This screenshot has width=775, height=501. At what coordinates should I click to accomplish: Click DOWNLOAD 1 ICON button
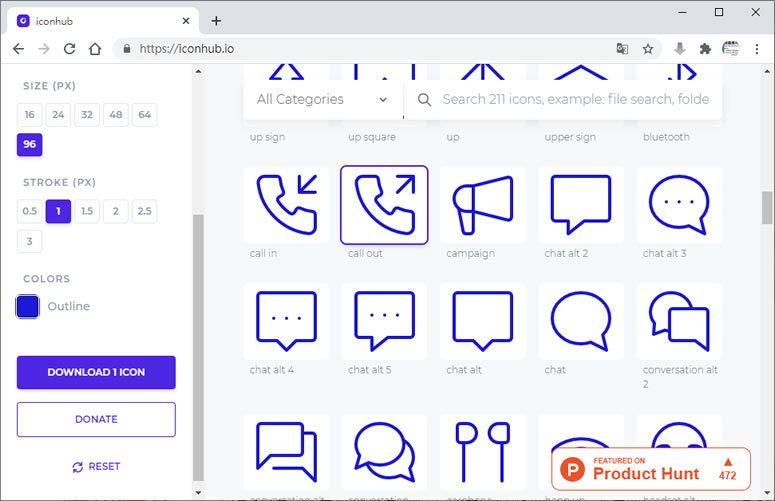coord(96,372)
